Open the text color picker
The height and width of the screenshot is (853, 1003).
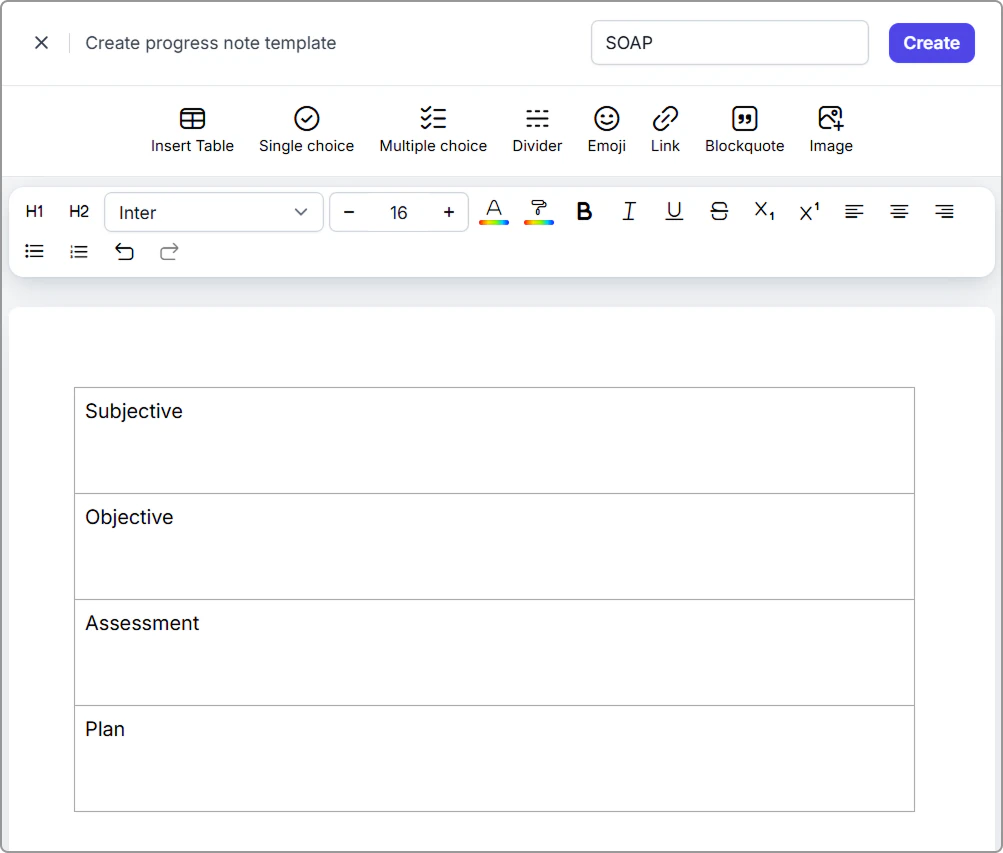[x=493, y=212]
